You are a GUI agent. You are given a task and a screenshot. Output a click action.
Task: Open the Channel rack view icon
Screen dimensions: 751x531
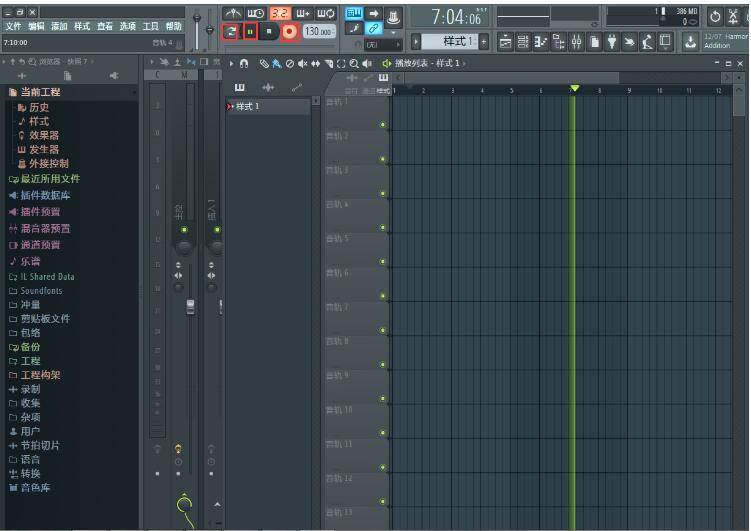tap(523, 42)
